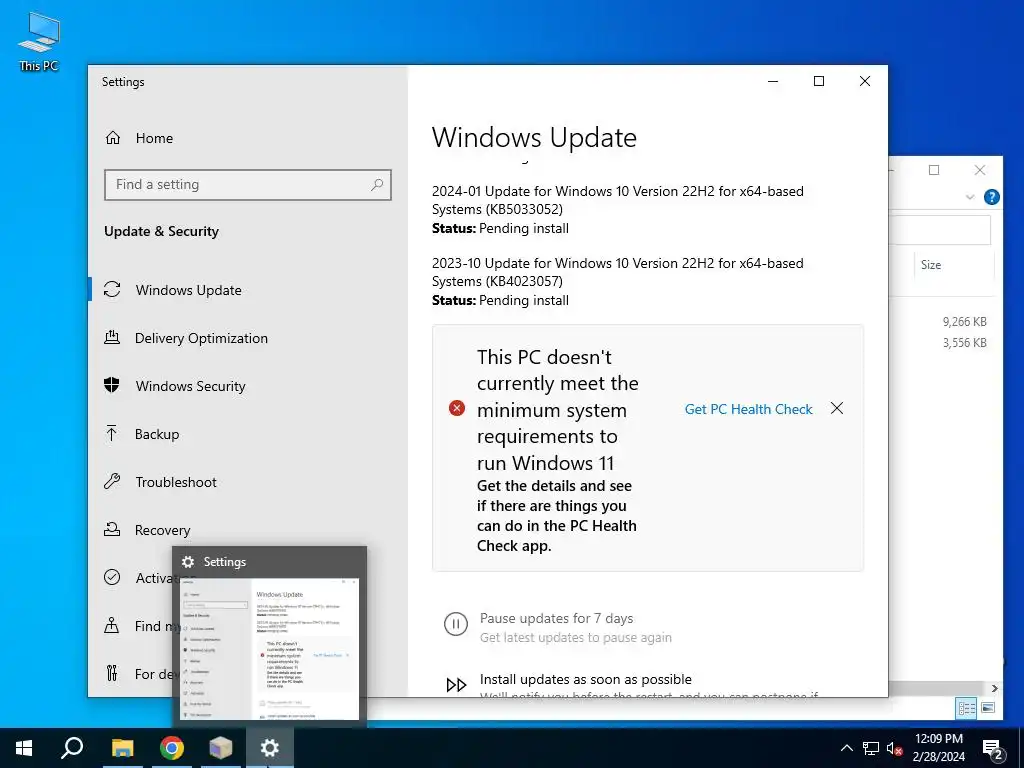
Task: Dismiss the Windows 11 requirements notice
Action: [x=837, y=408]
